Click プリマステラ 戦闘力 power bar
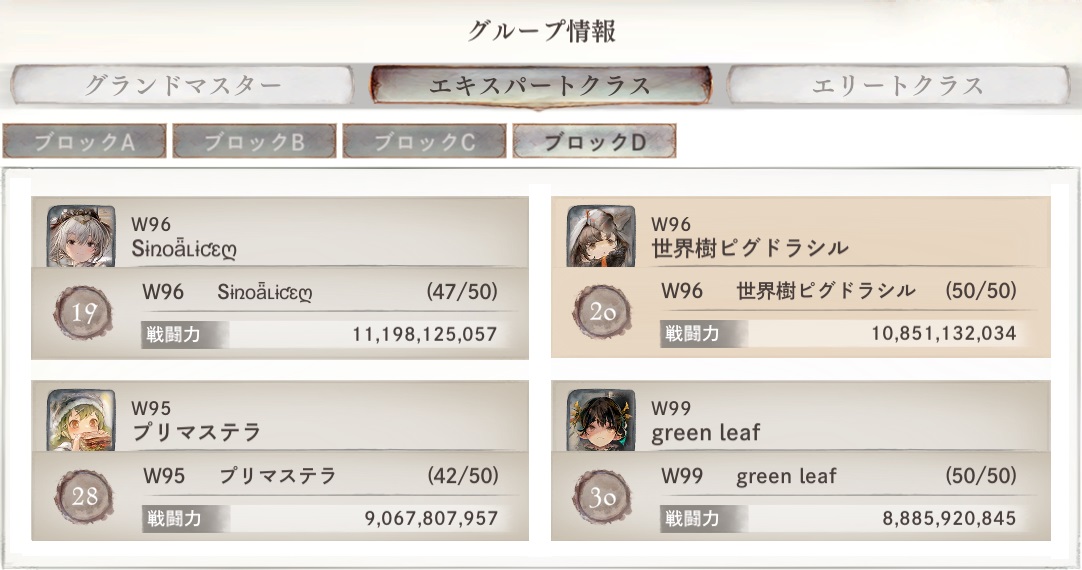 click(320, 518)
